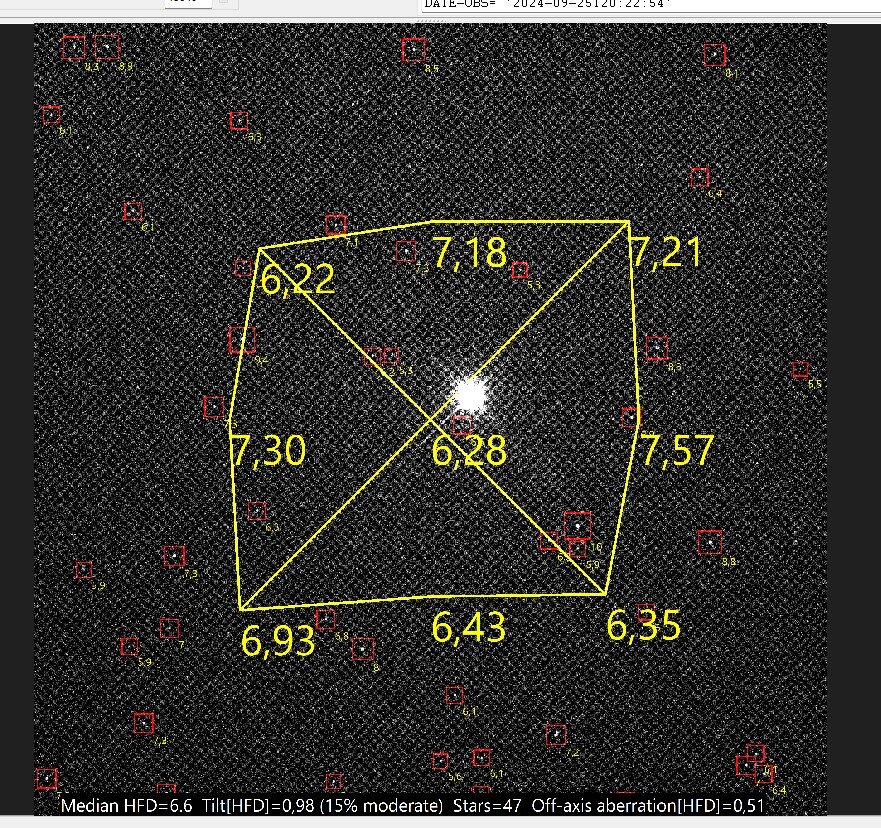Click the 6,22 corner HFD value
Screen dimensions: 881x828
[297, 279]
